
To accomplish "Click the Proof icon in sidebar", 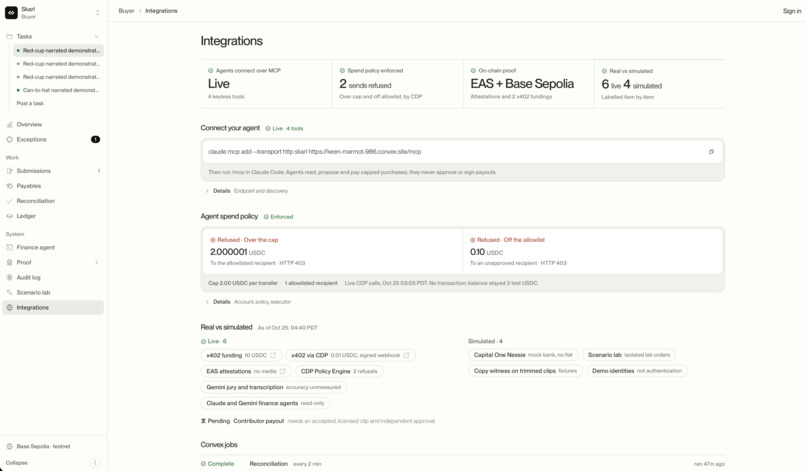I will [9, 262].
